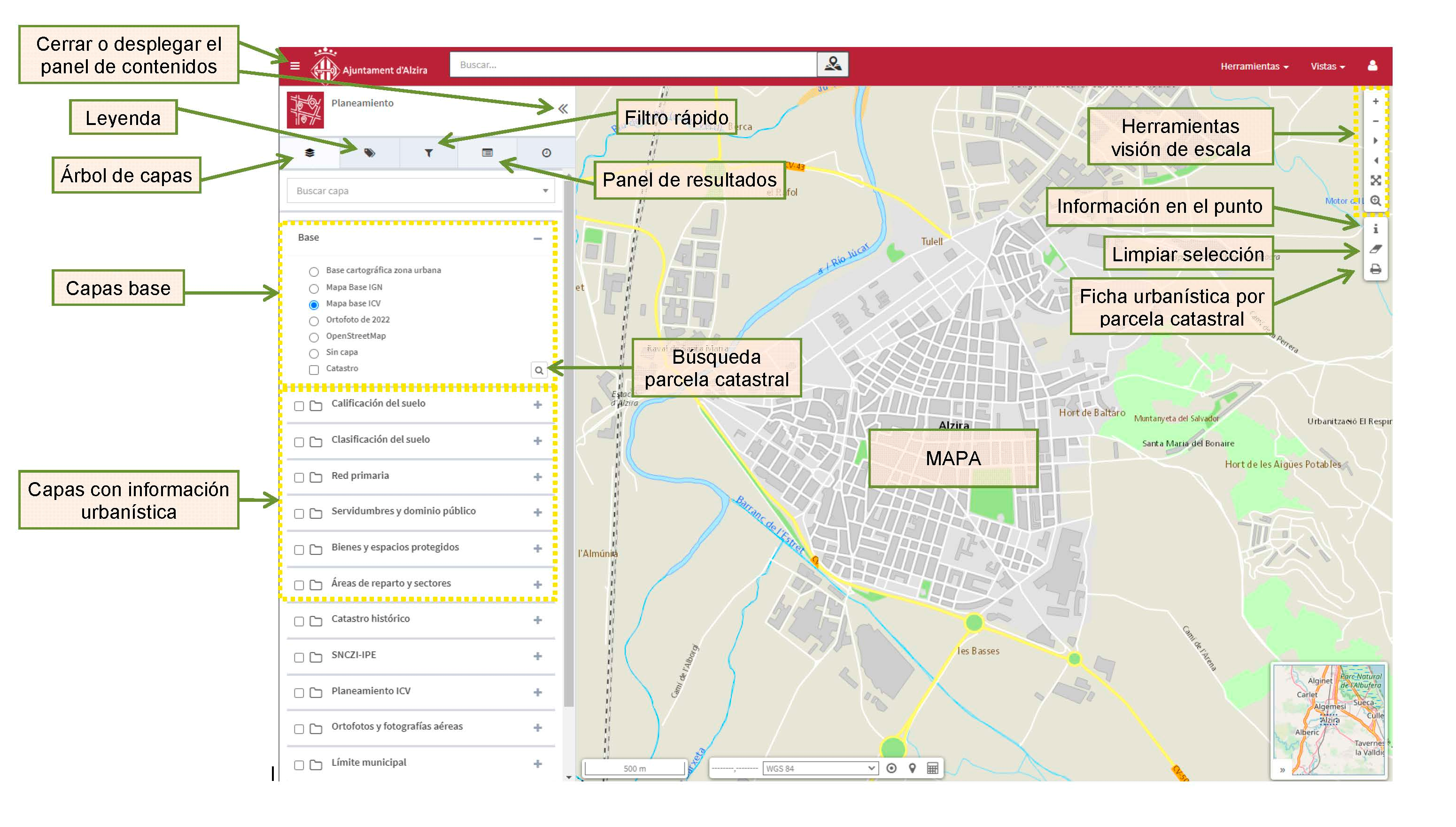Screen dimensions: 1456x827
Task: Open the user account icon
Action: (1372, 66)
